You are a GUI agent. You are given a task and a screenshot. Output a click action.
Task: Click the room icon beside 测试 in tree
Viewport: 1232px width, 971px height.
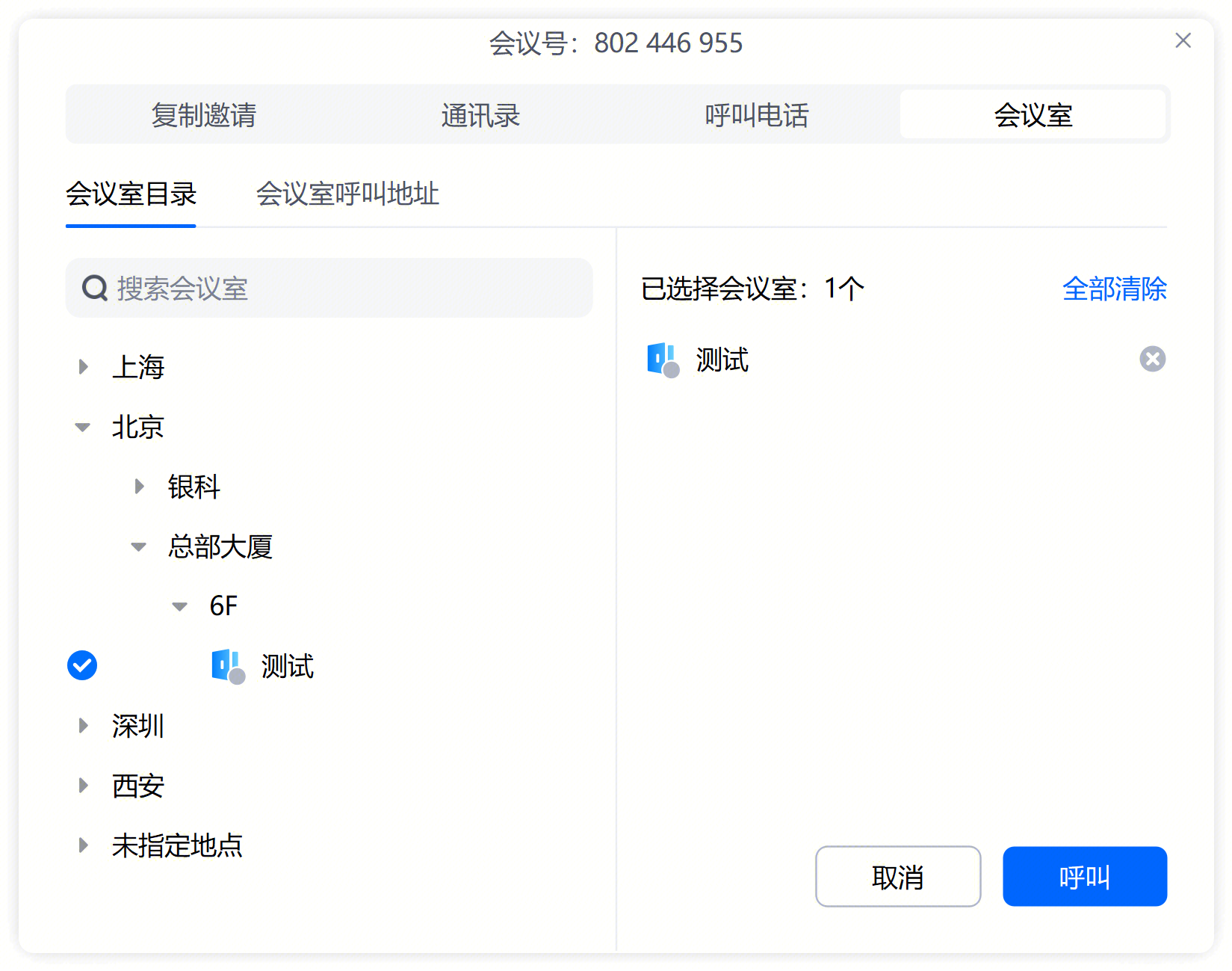(227, 666)
